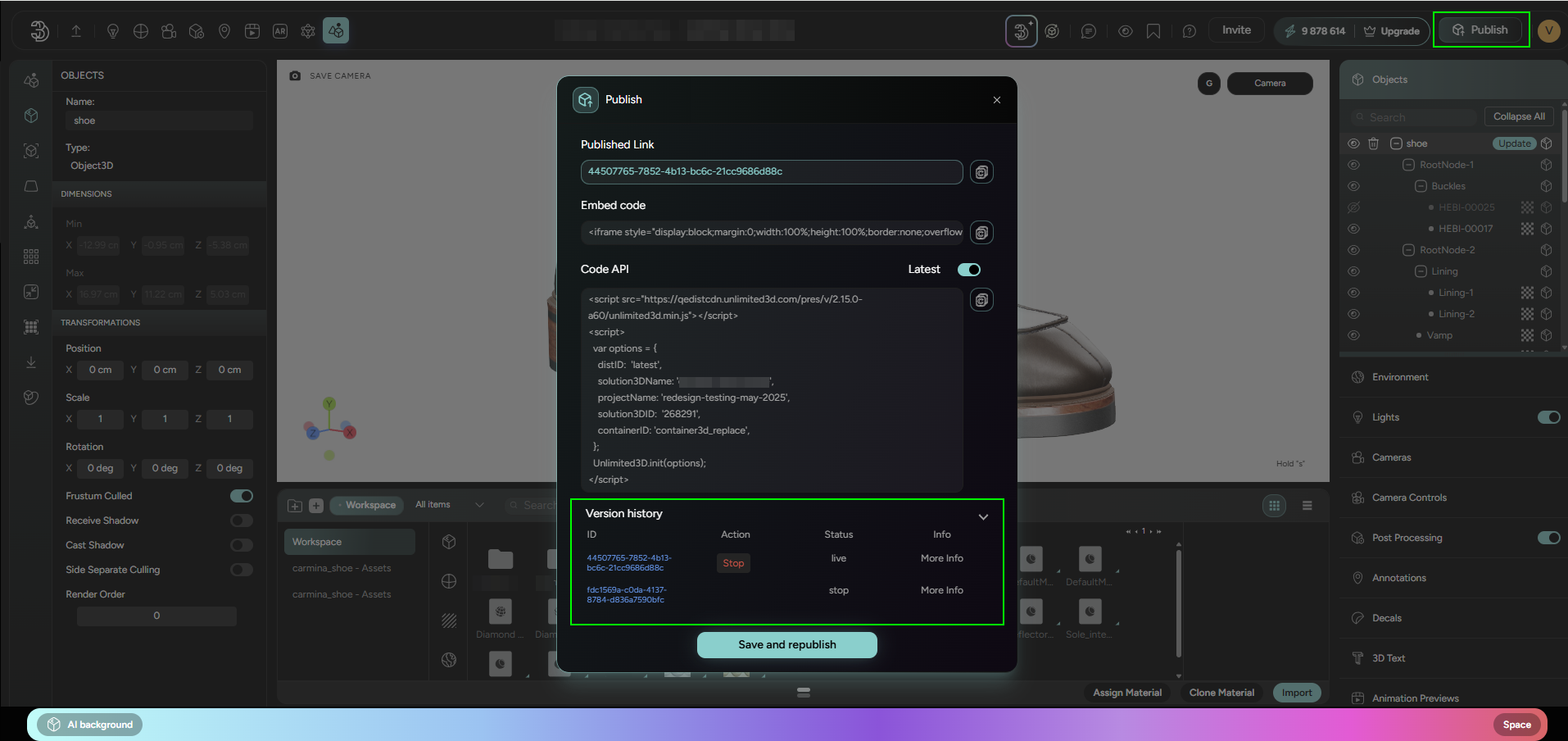Copy the Code API script
This screenshot has width=1568, height=741.
point(981,300)
